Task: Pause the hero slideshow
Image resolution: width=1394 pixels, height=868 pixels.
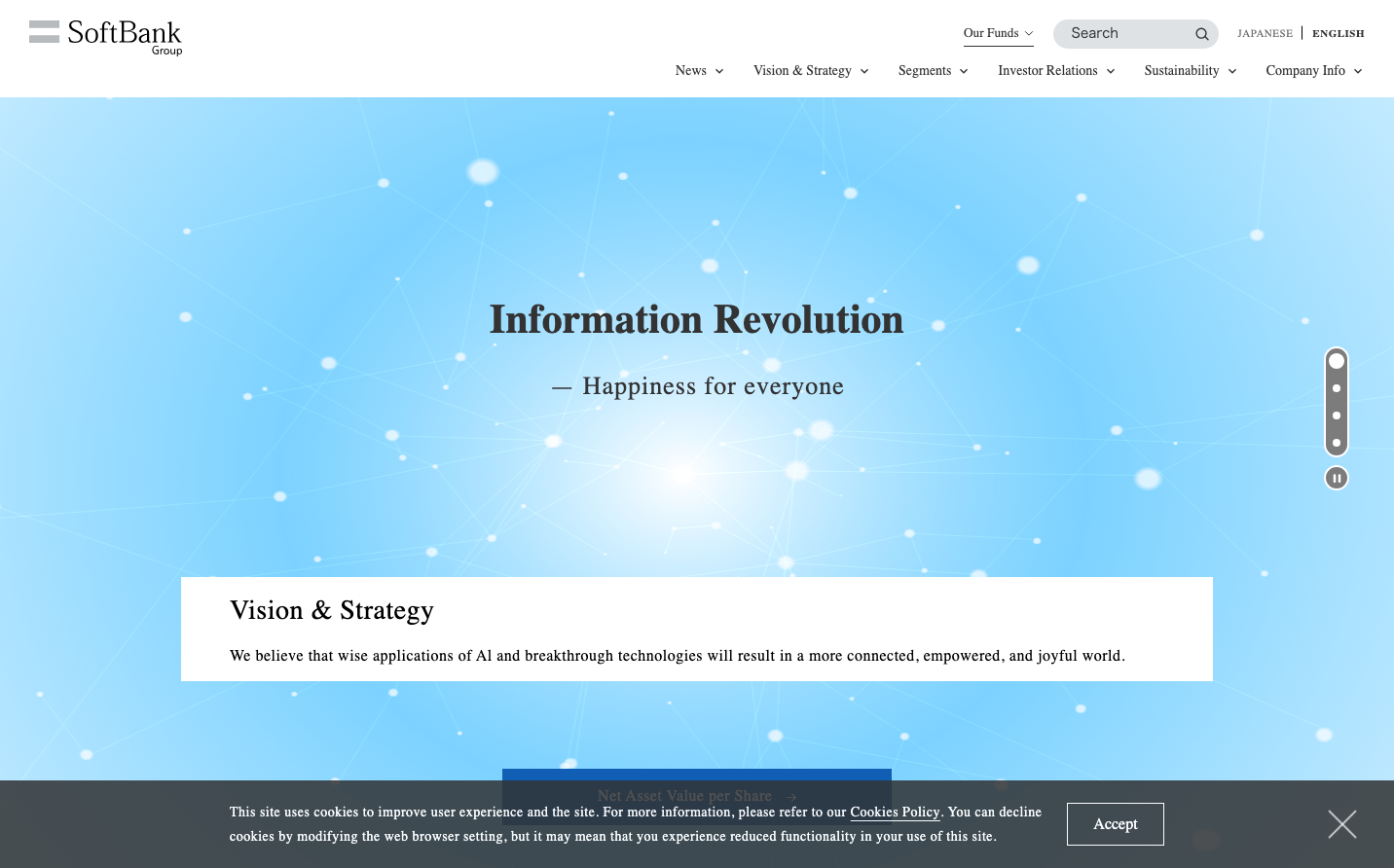Action: coord(1337,478)
